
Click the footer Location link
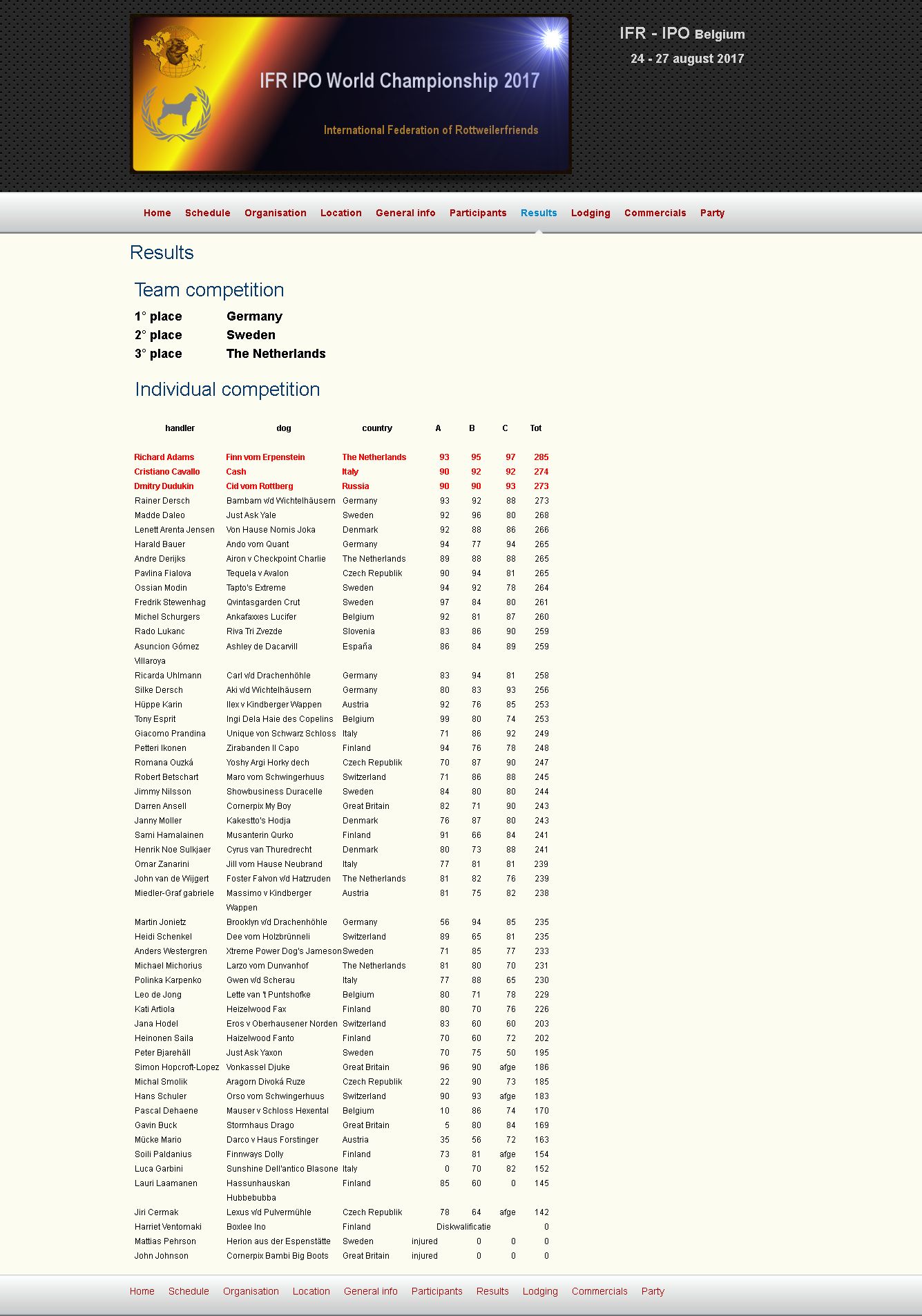click(311, 1291)
